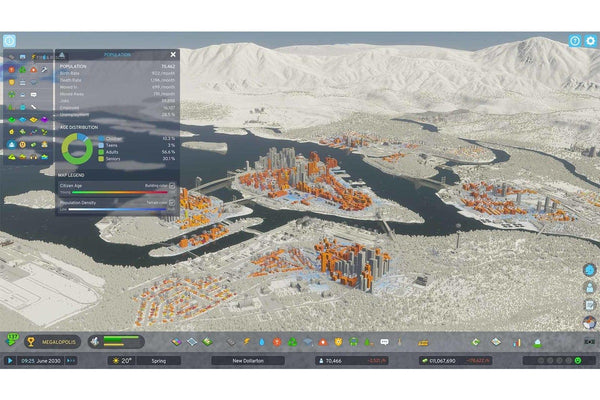Screen dimensions: 600x400
Task: Select the communications speech bubble info view
Action: coord(34,94)
